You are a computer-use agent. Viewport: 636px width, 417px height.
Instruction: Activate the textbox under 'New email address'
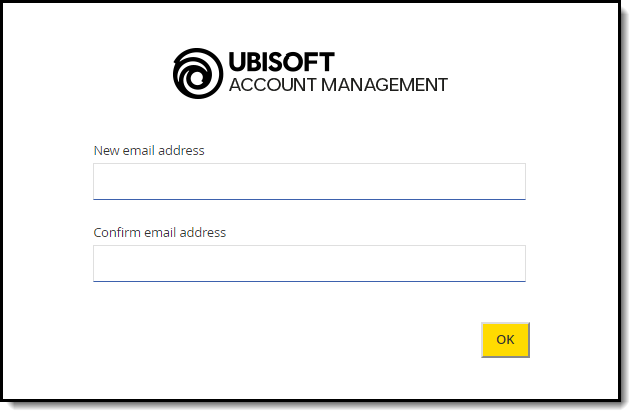309,181
